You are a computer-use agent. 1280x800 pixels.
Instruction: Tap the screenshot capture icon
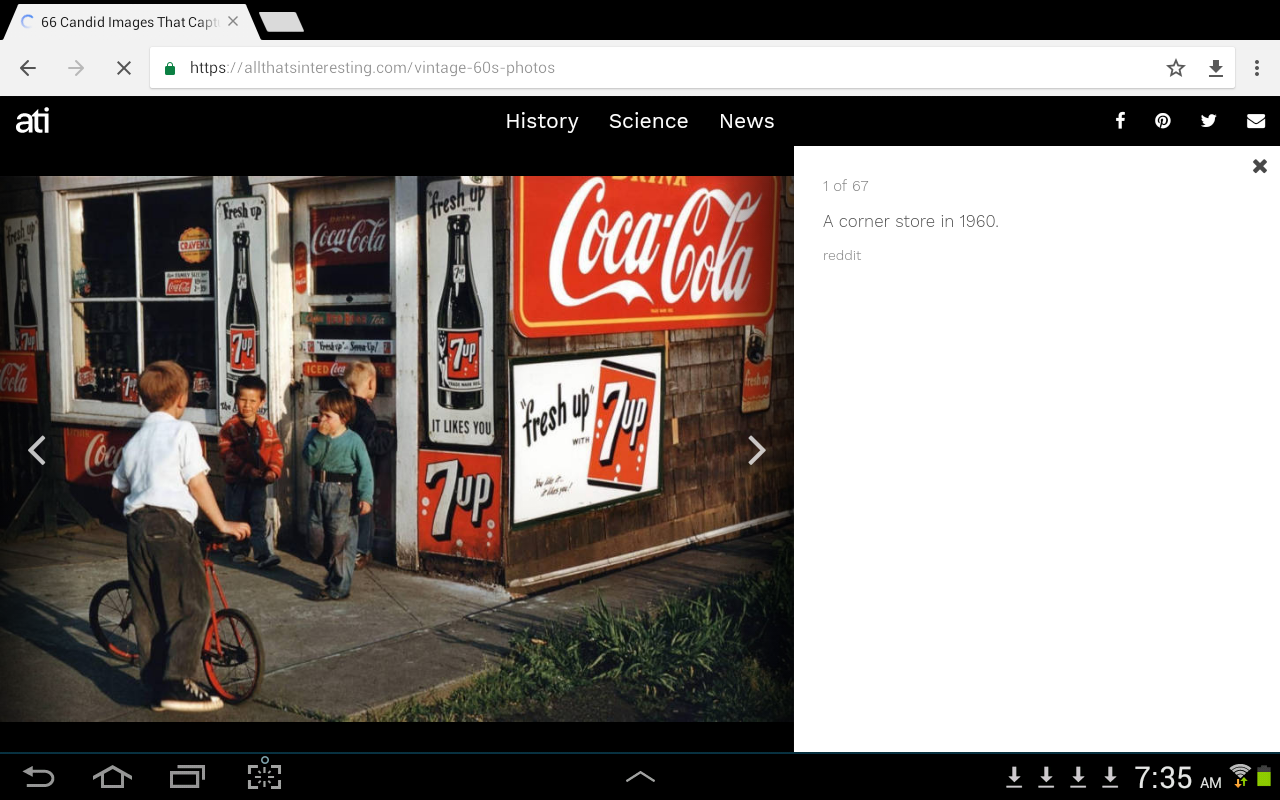[264, 776]
